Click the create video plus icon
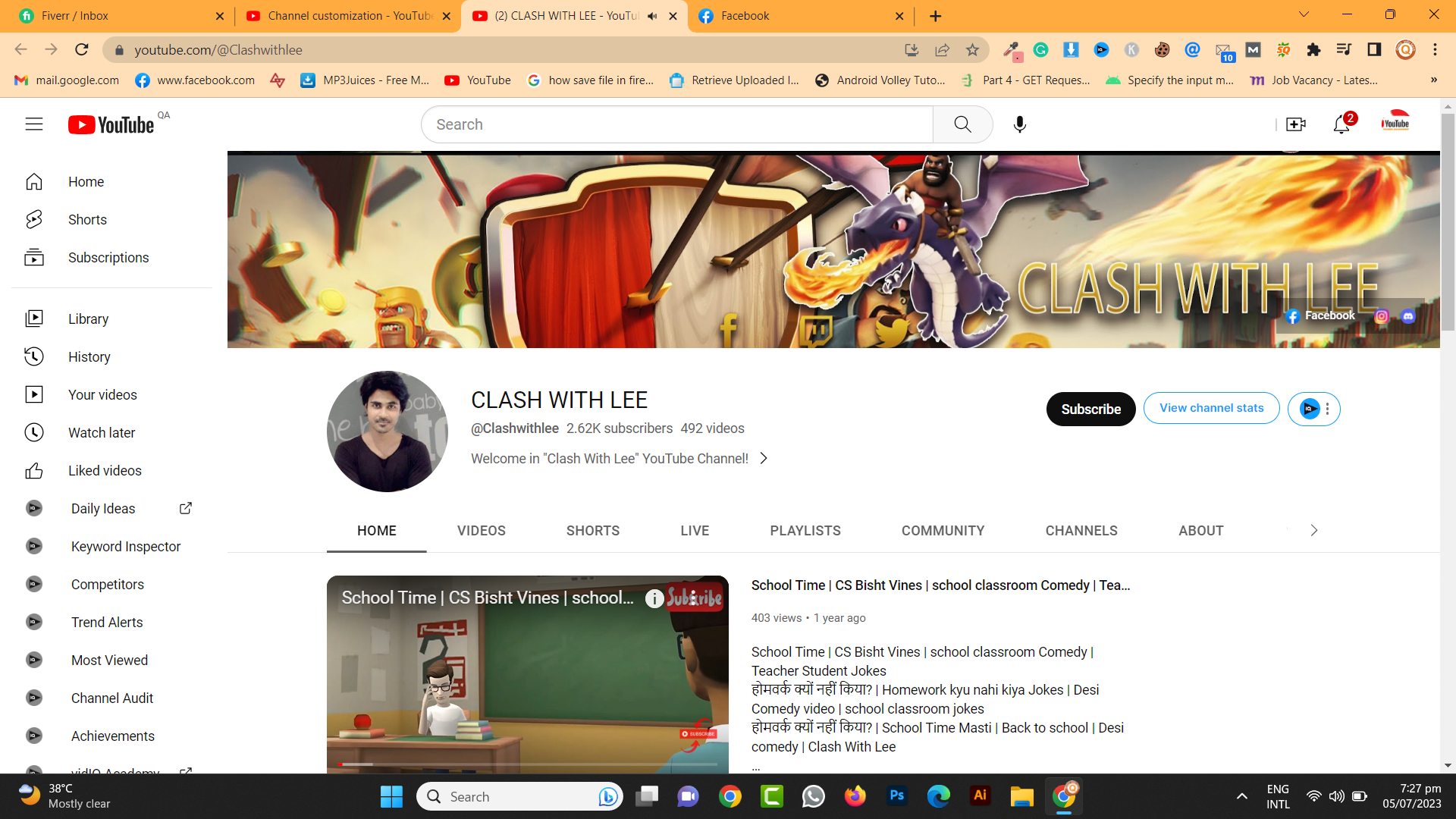 coord(1294,124)
